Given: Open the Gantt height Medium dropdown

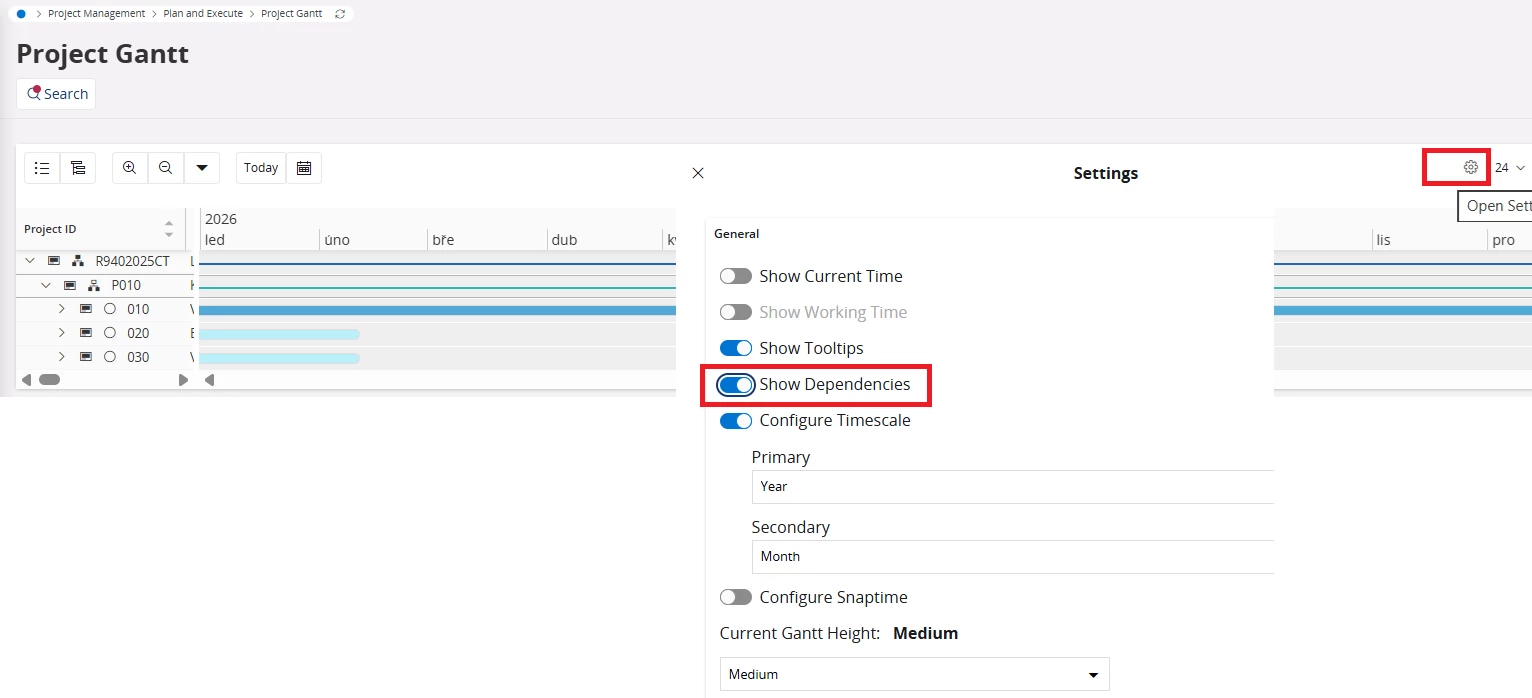Looking at the screenshot, I should pyautogui.click(x=914, y=674).
